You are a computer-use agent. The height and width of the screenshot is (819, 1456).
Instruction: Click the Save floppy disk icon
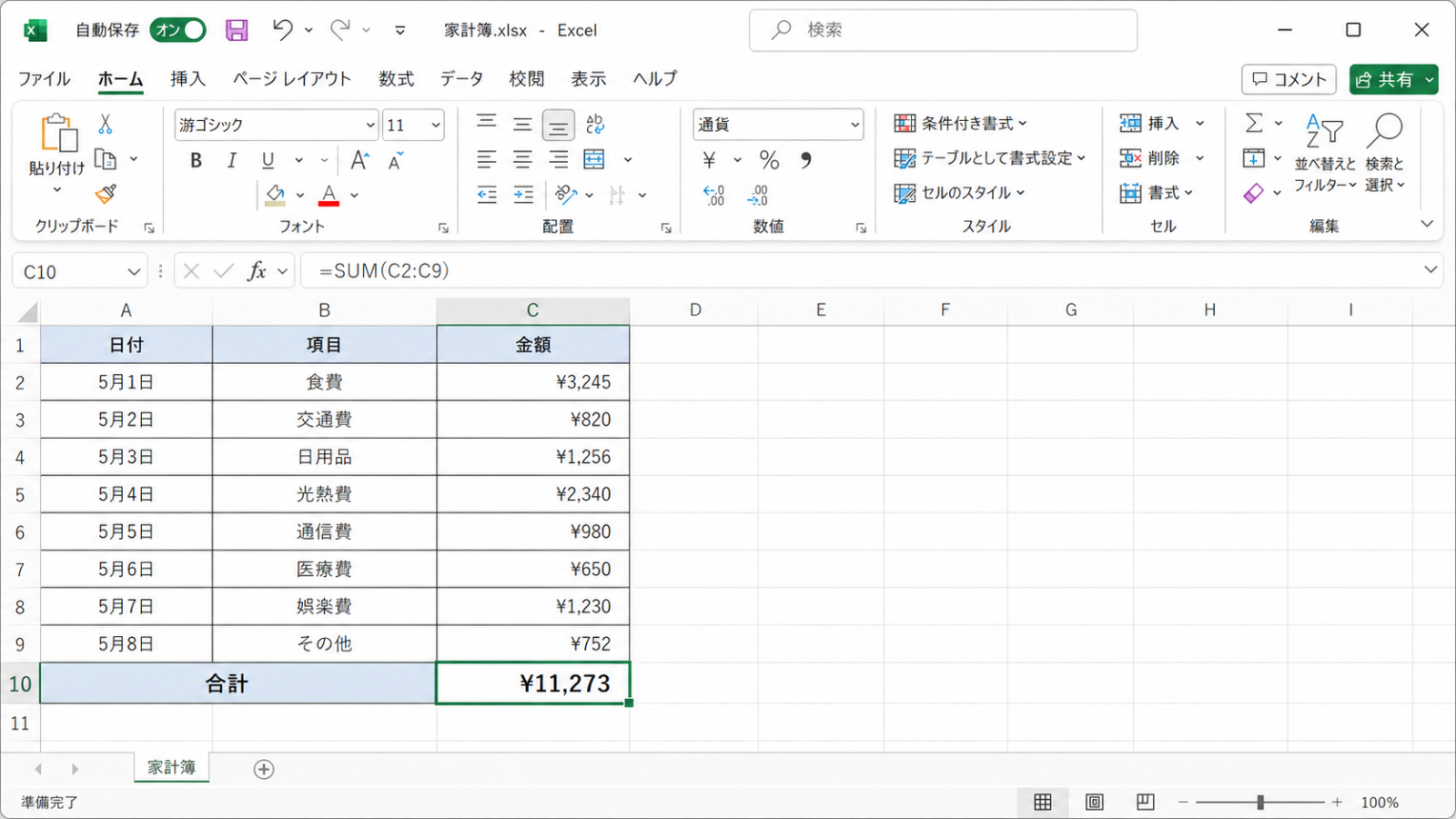pos(237,30)
